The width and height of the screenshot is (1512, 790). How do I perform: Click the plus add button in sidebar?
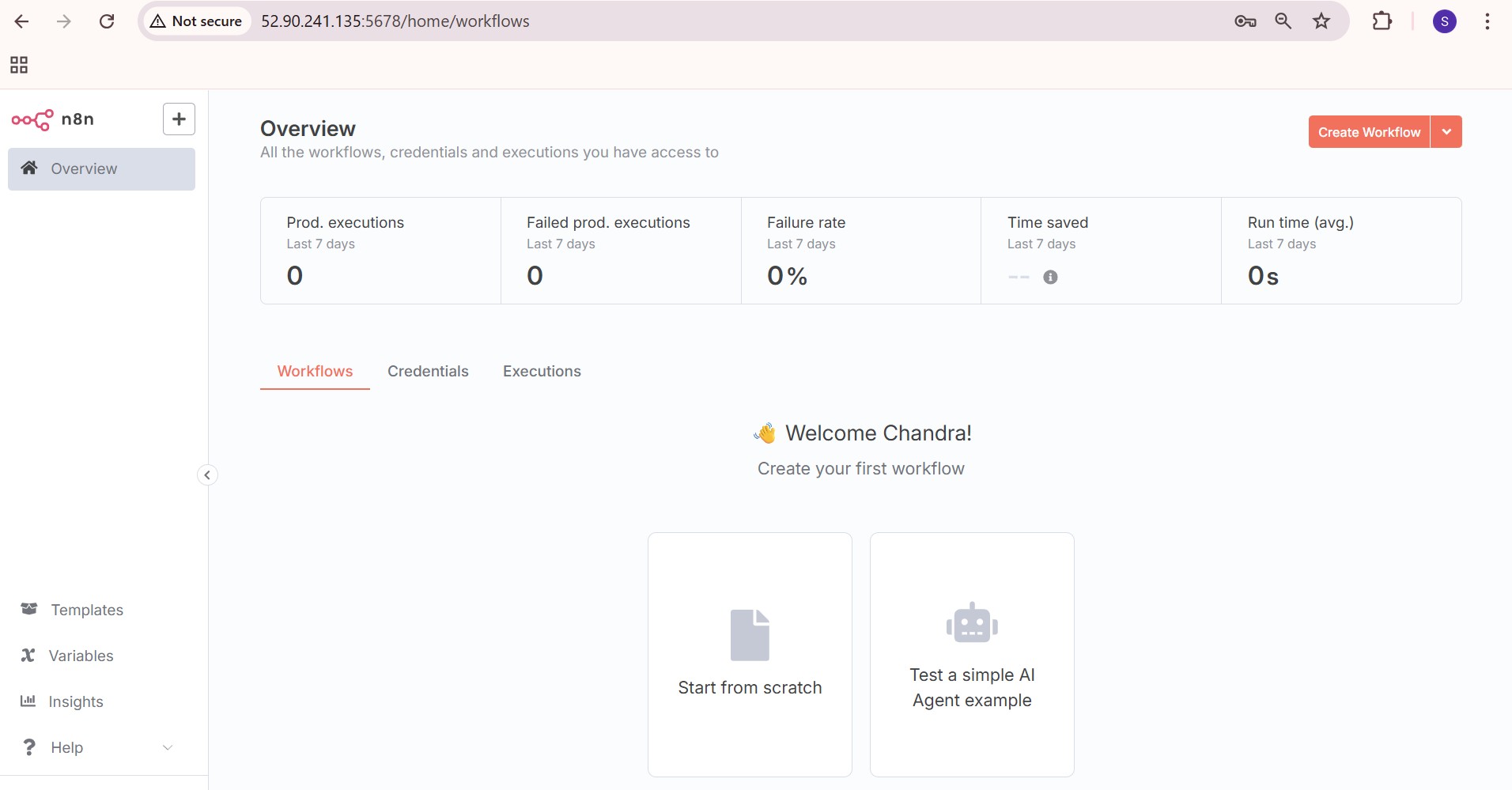[x=179, y=119]
